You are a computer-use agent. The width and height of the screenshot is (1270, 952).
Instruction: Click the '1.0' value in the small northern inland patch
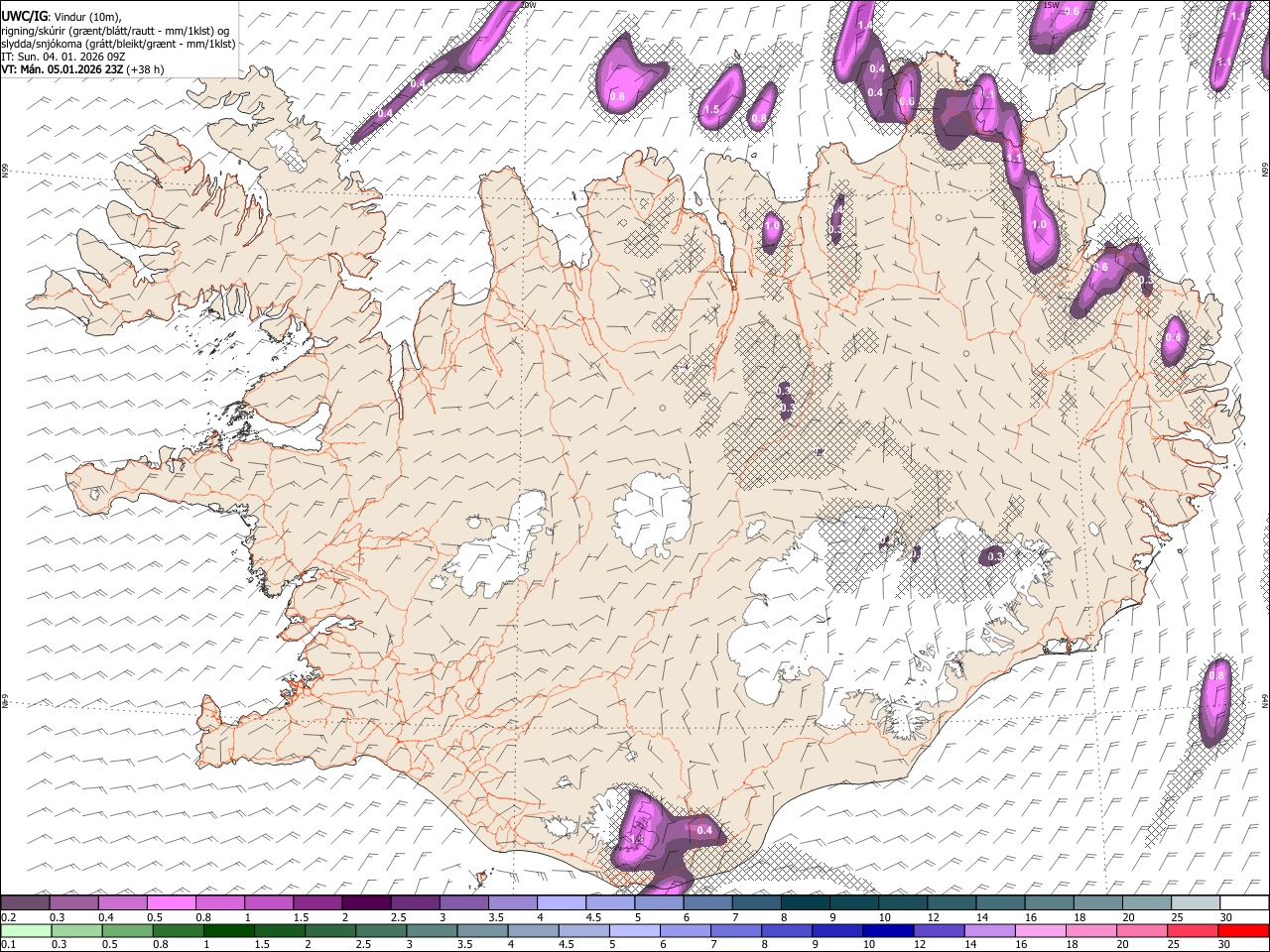coord(773,226)
